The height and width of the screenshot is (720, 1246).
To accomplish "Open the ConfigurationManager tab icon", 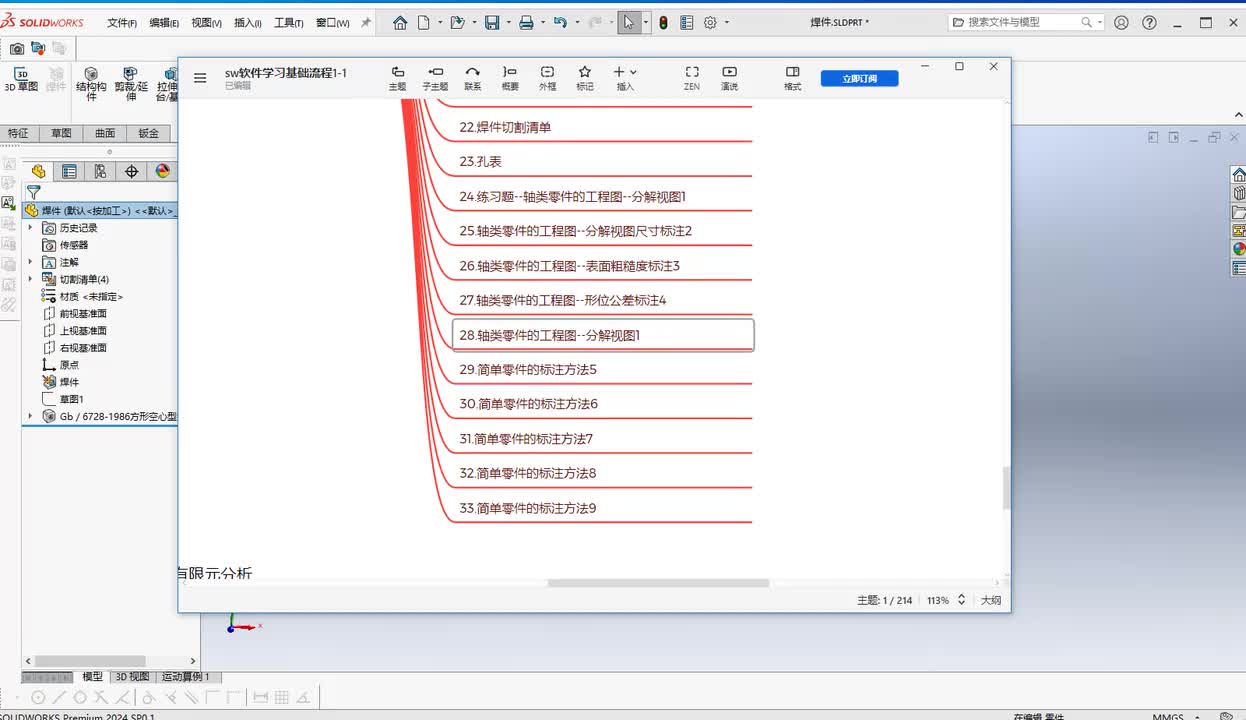I will (100, 171).
